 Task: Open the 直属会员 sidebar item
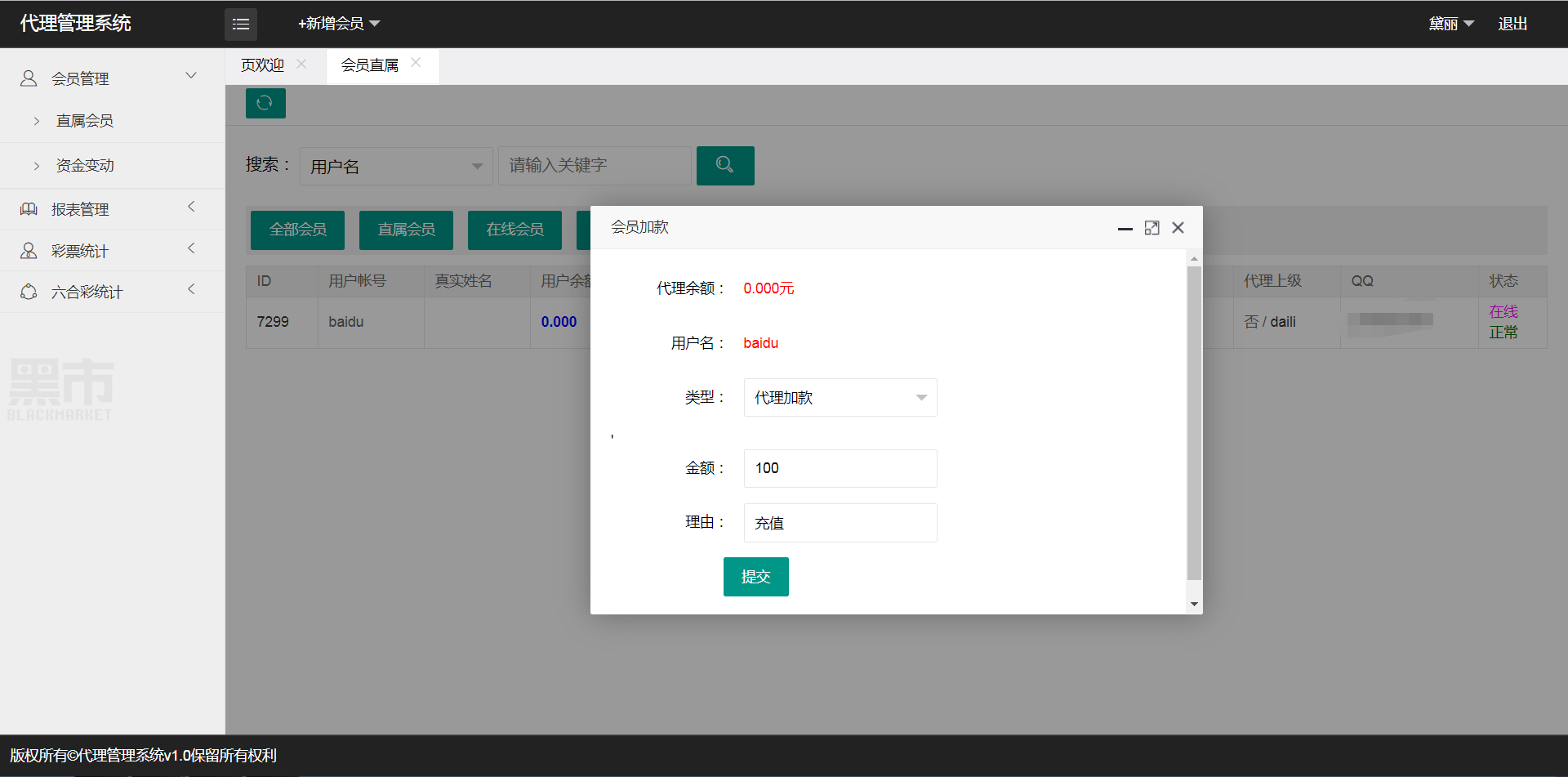click(x=85, y=121)
